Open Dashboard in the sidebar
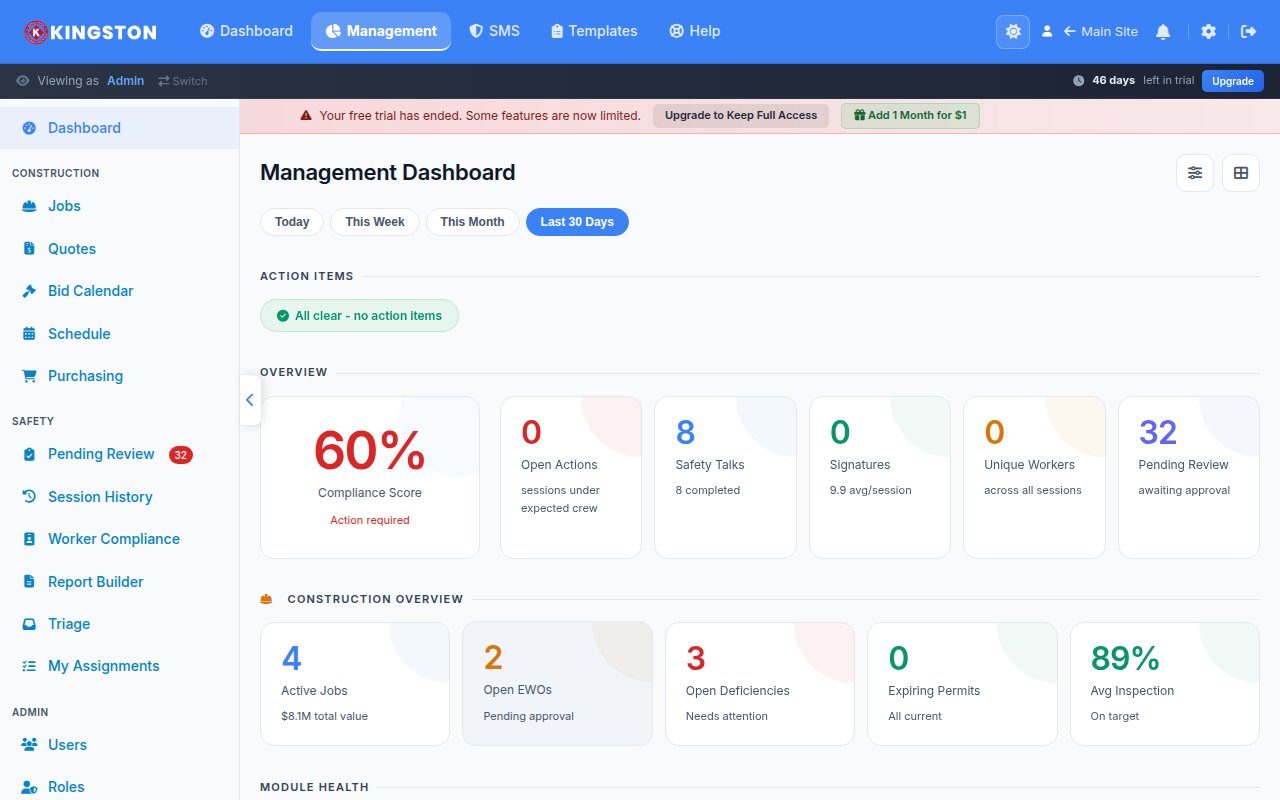The height and width of the screenshot is (800, 1280). click(119, 128)
